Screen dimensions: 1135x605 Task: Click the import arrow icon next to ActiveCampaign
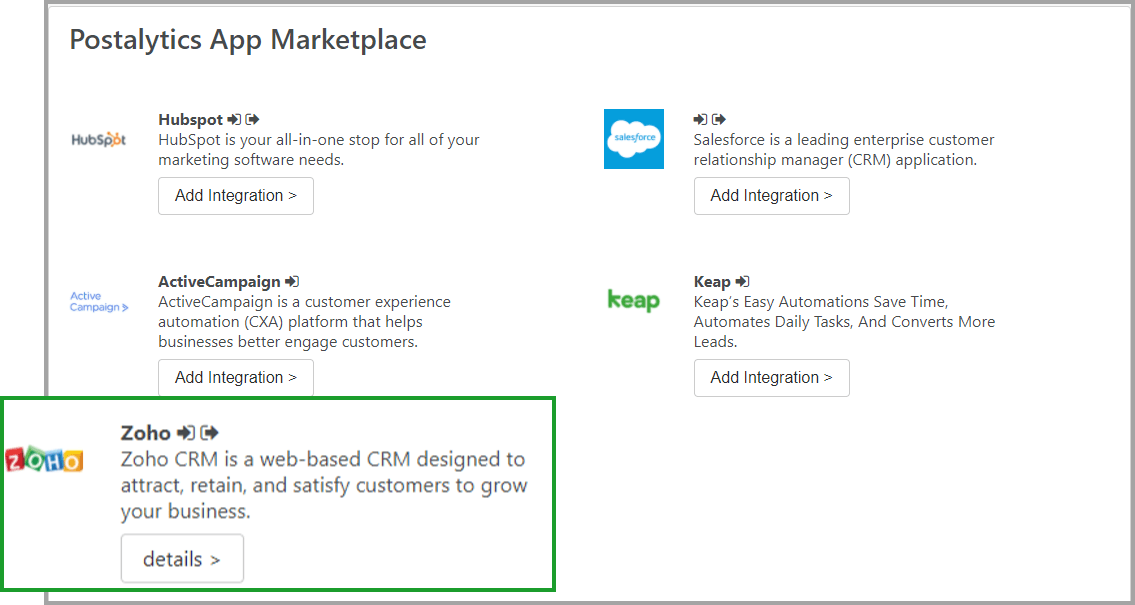tap(290, 279)
